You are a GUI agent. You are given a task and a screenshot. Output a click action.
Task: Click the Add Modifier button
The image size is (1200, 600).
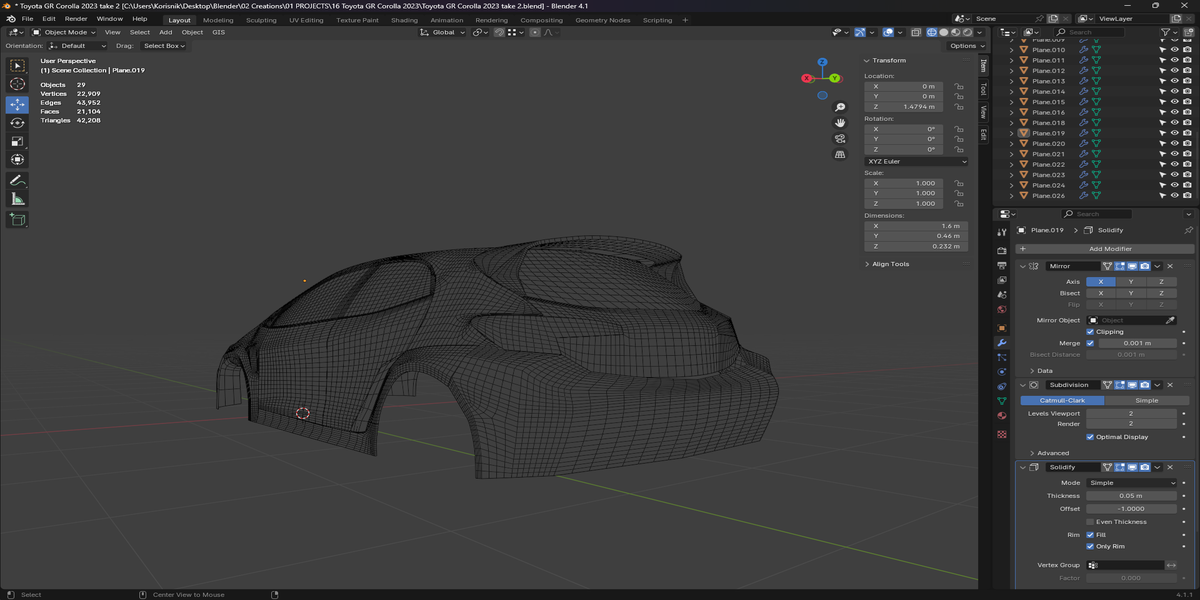[x=1104, y=248]
